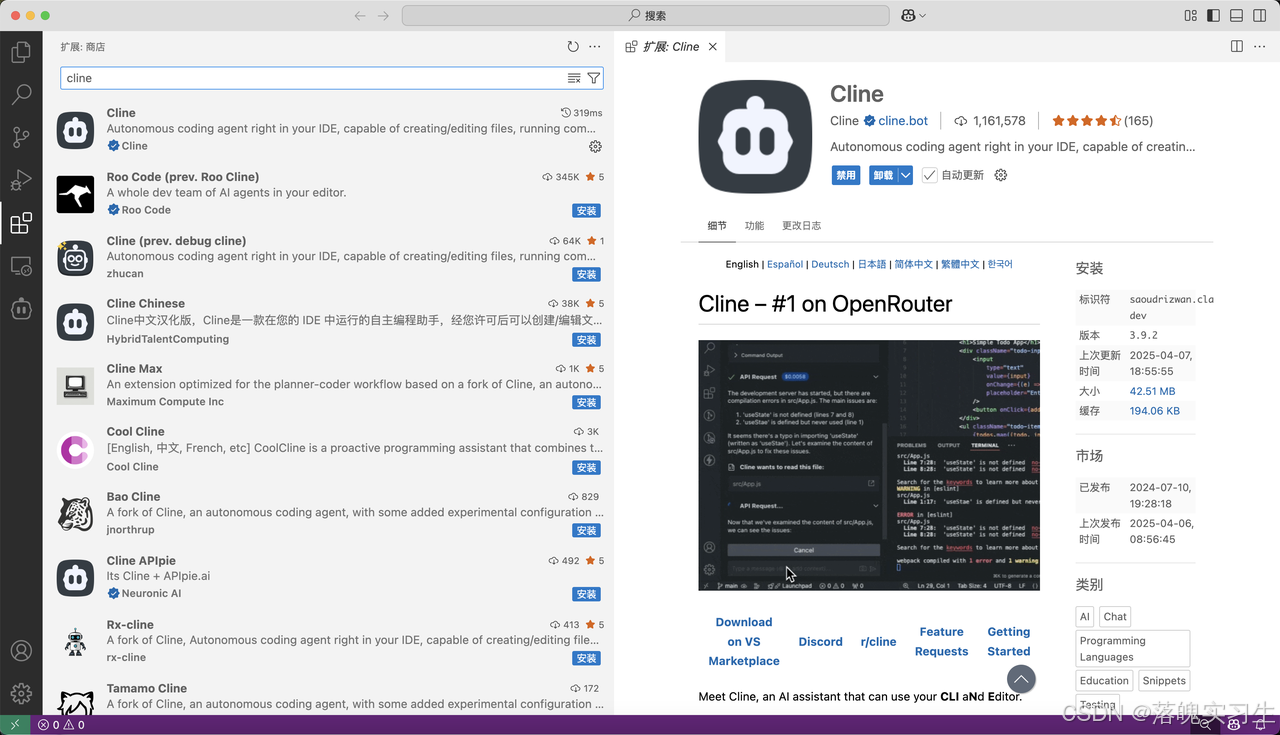This screenshot has height=735, width=1280.
Task: Install the Rx-cline extension
Action: tap(587, 659)
